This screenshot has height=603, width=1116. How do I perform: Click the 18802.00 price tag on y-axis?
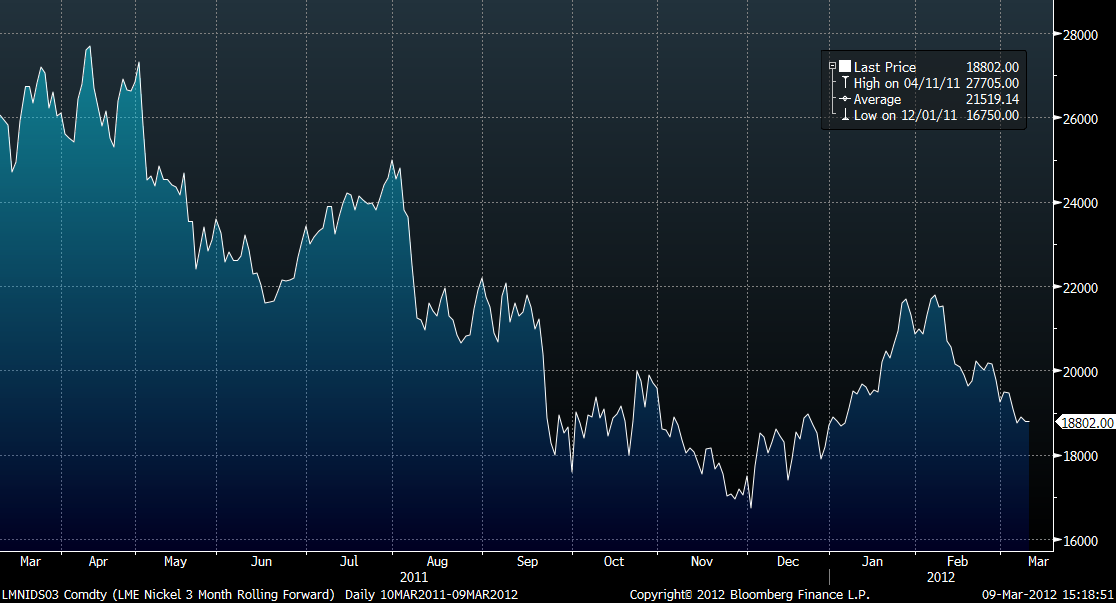pyautogui.click(x=1086, y=423)
